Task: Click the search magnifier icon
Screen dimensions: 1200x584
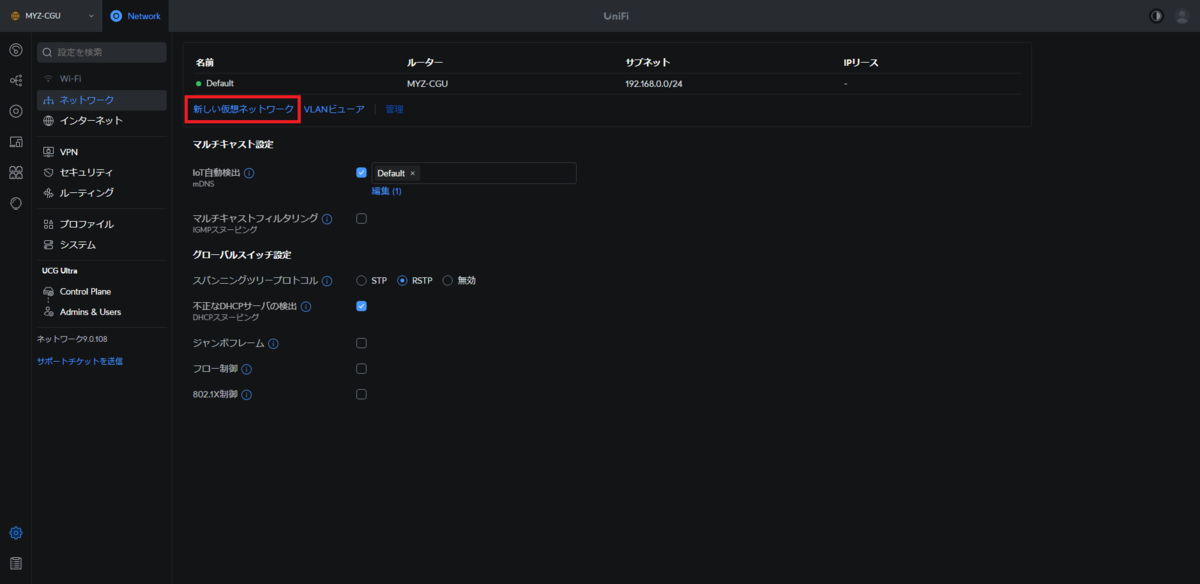Action: tap(47, 52)
